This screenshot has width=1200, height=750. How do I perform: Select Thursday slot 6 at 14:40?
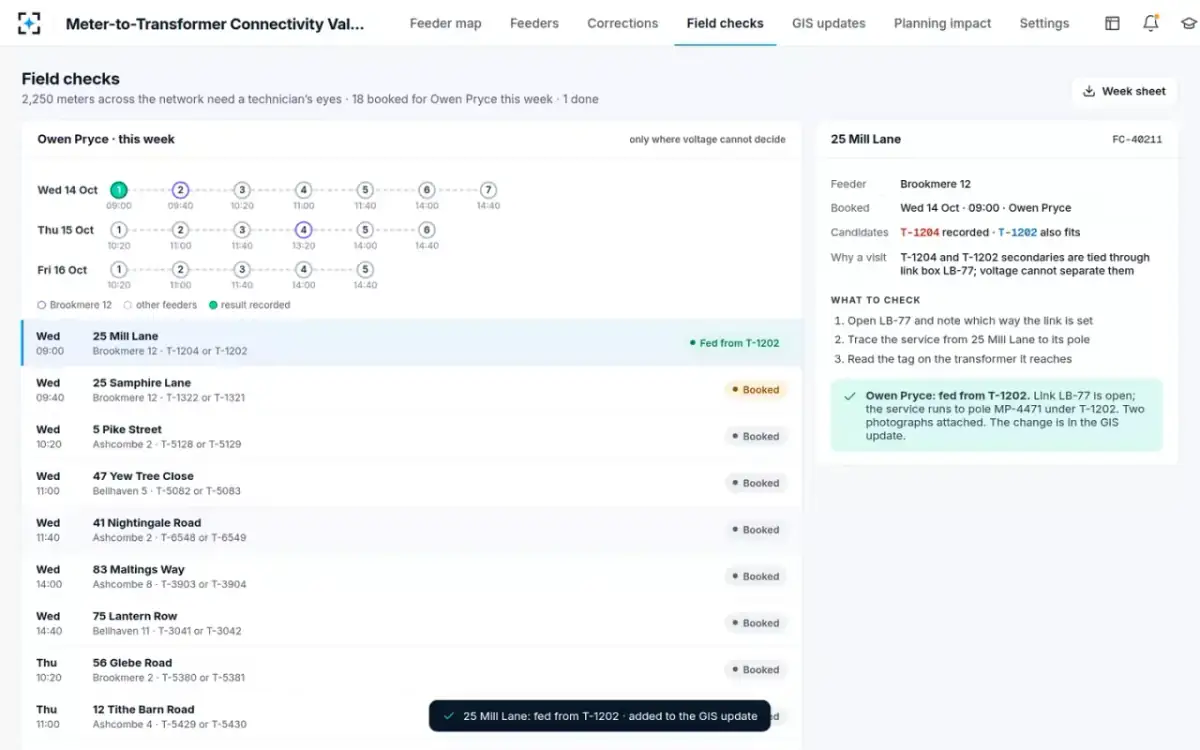tap(426, 230)
